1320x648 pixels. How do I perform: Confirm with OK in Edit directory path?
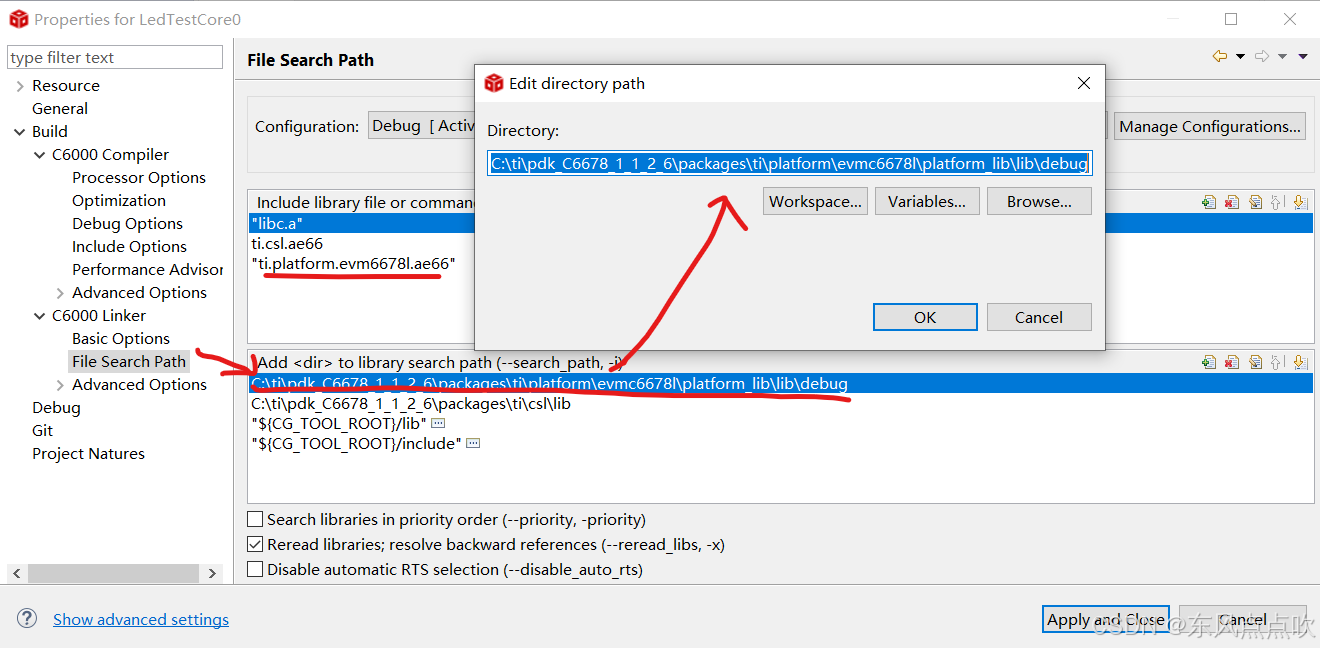point(925,317)
